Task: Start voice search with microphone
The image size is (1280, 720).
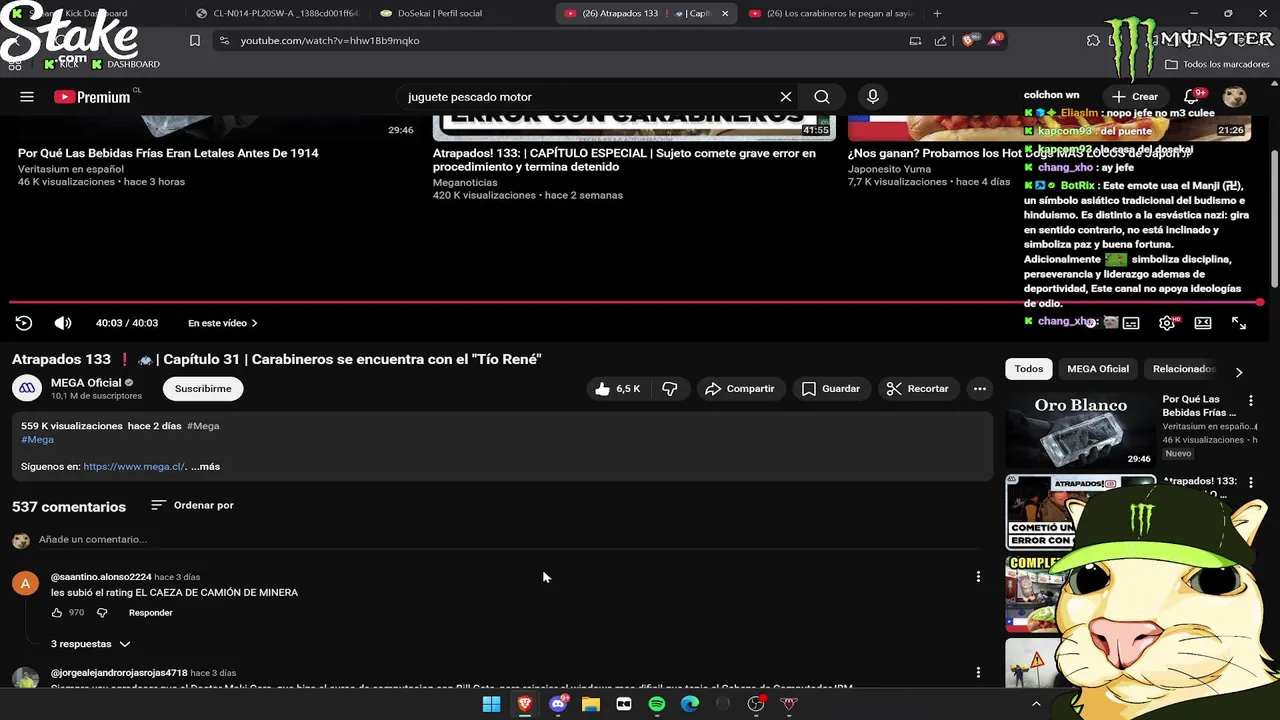Action: (x=873, y=97)
